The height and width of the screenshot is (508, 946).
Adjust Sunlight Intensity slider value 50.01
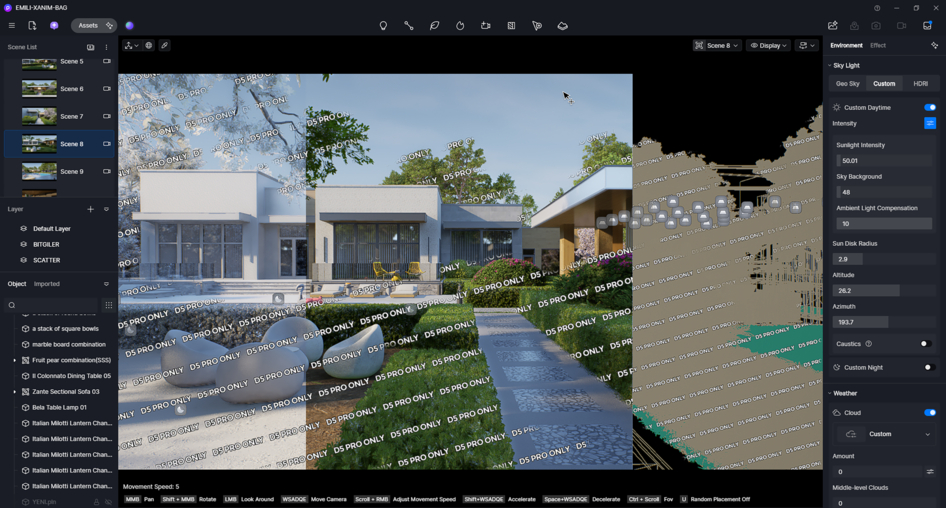884,160
